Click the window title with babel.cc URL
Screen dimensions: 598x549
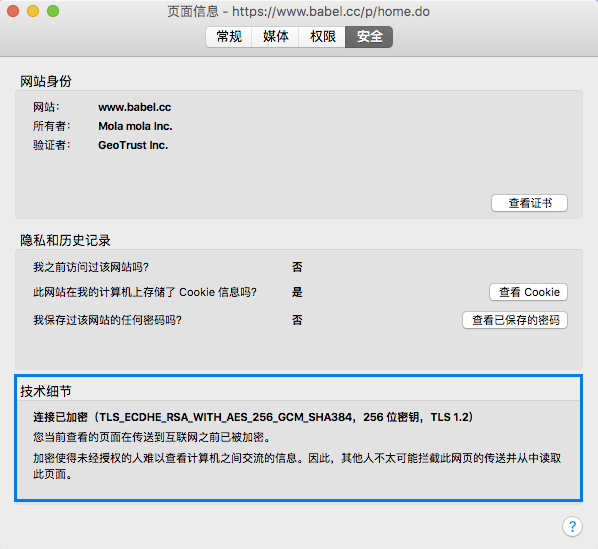[x=299, y=11]
